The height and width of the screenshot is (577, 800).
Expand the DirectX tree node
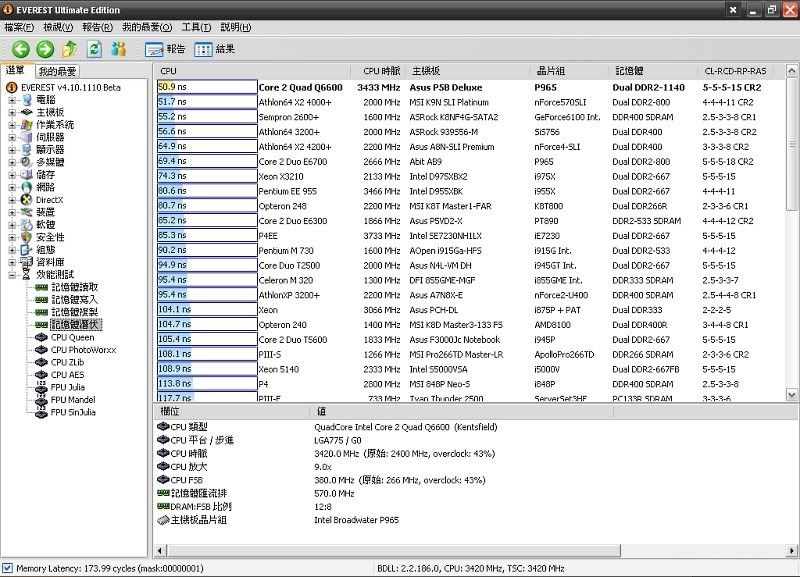pos(12,199)
